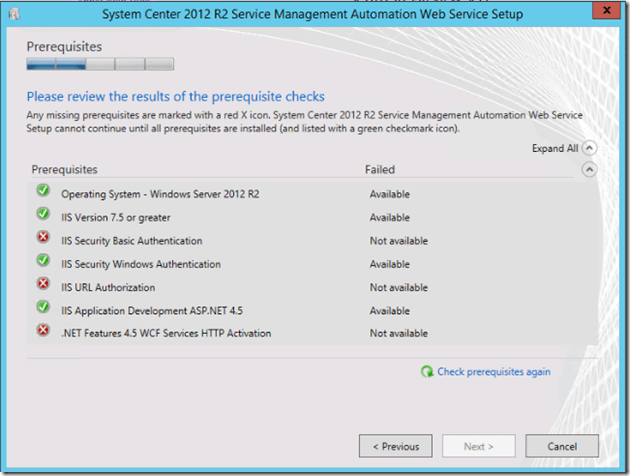This screenshot has height=476, width=630.
Task: Click green checkmark icon for Operating System prerequisite
Action: click(x=43, y=191)
